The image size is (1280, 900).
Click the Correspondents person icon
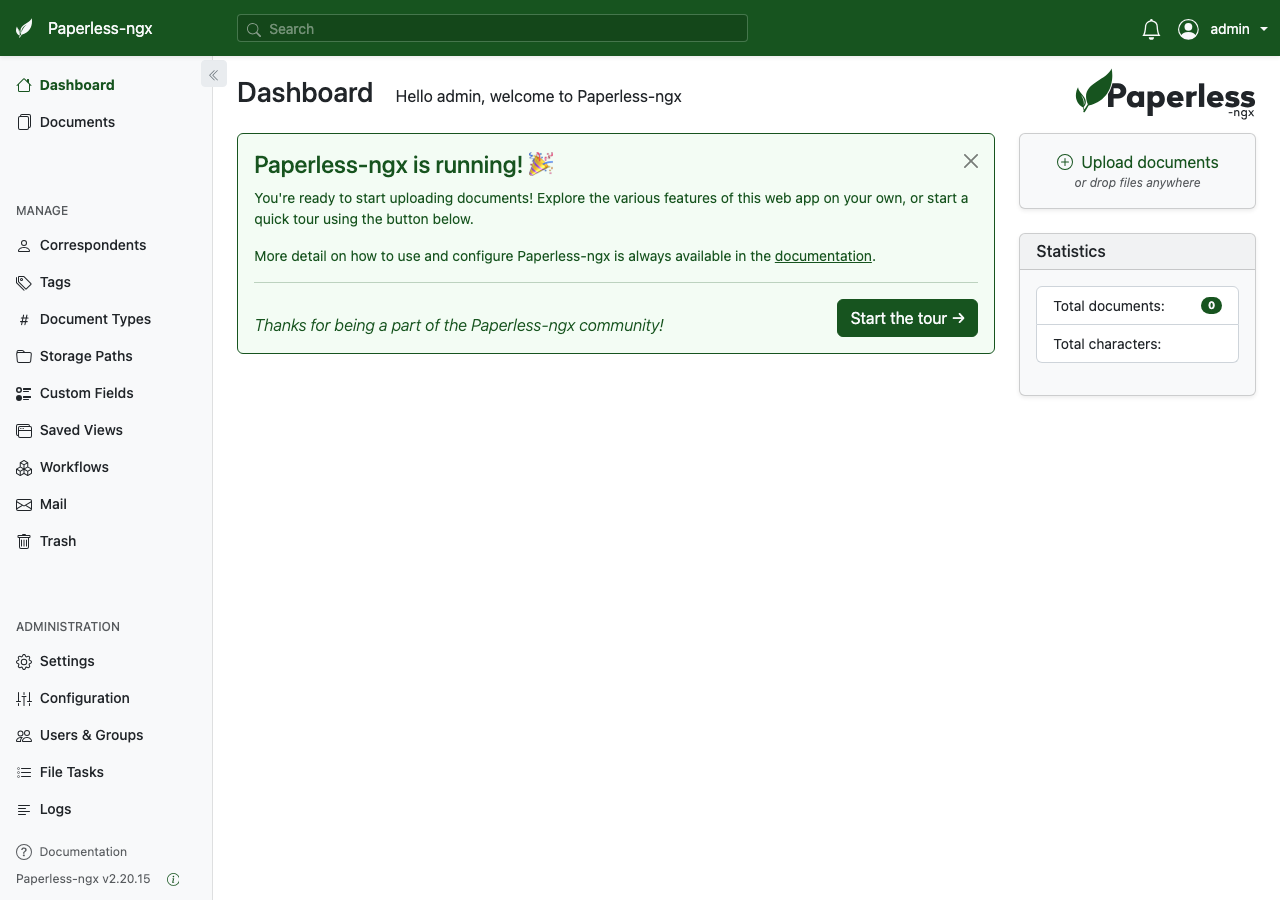pos(24,245)
